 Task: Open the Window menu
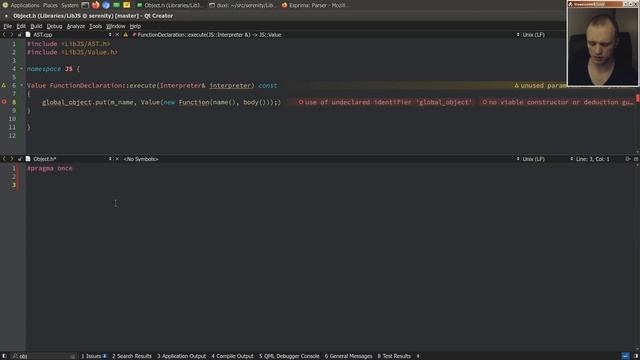116,26
